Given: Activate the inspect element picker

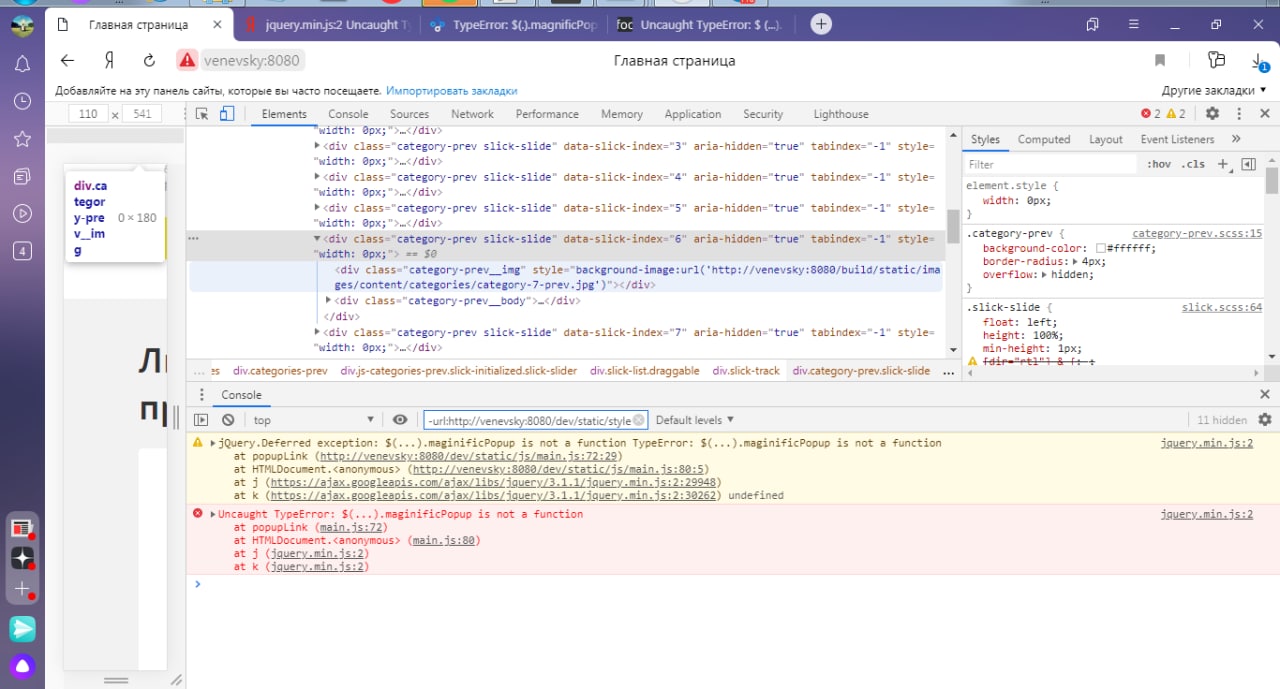Looking at the screenshot, I should 202,114.
